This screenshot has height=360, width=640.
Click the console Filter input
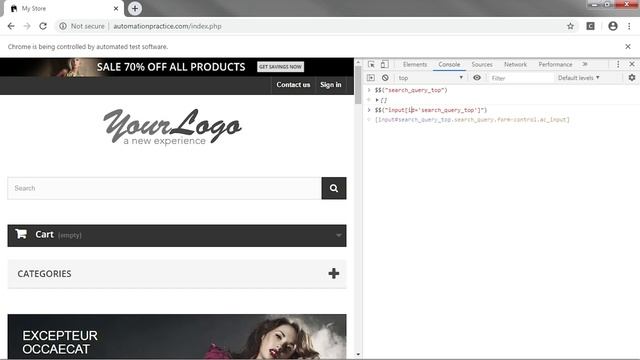(520, 78)
